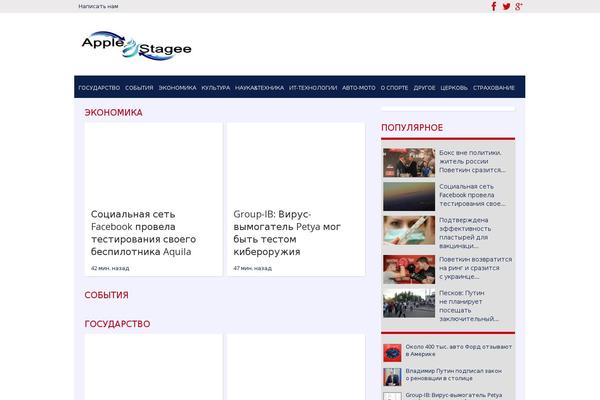
Task: Open 'Поветкин возвратится на ринг' article link
Action: click(476, 268)
